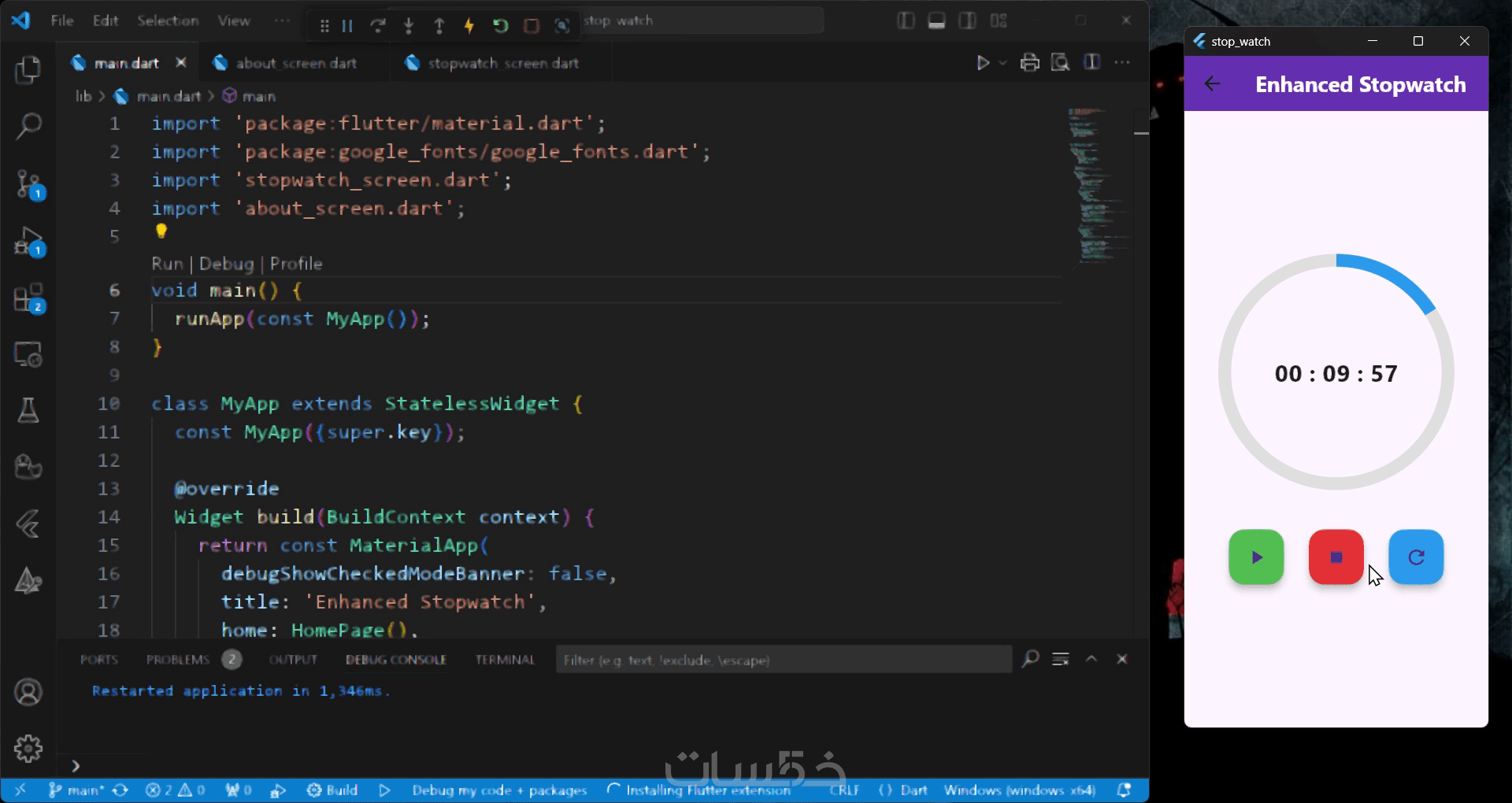Change the Dart language mode in status bar

pyautogui.click(x=913, y=790)
